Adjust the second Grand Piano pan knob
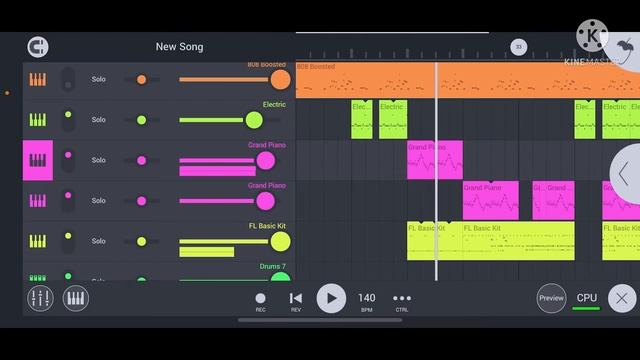 coord(142,201)
